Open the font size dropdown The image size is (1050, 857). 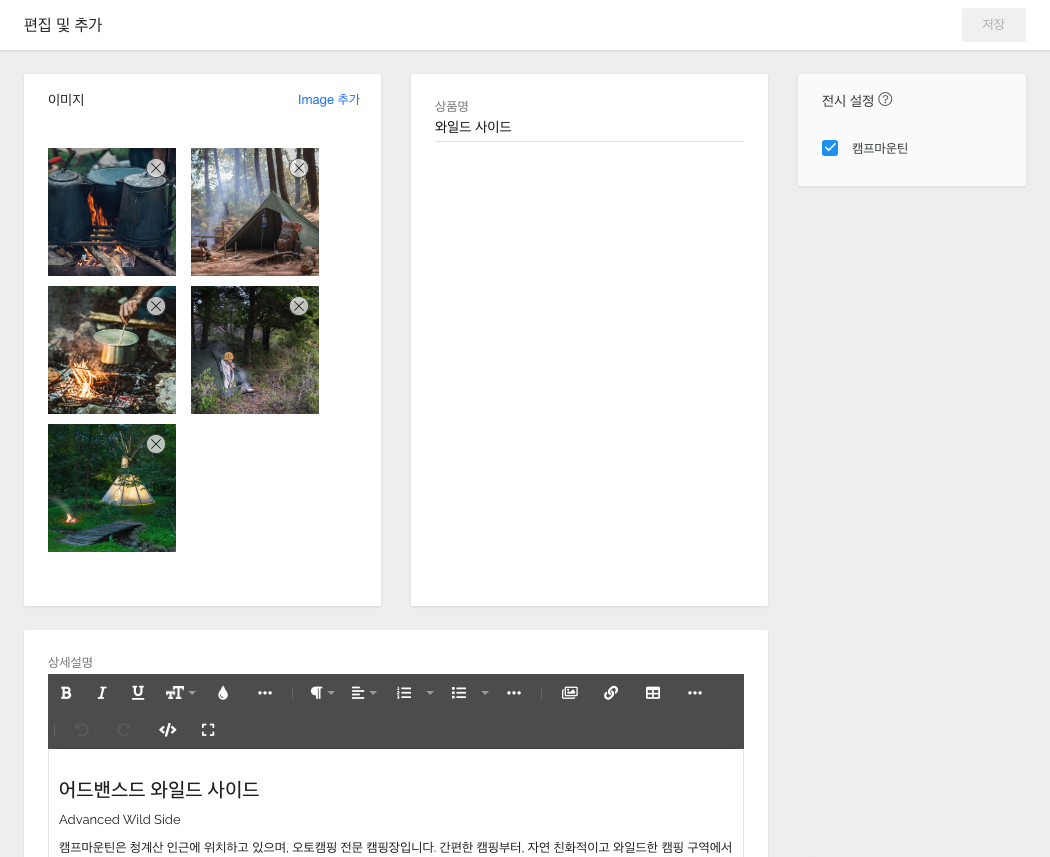click(180, 693)
